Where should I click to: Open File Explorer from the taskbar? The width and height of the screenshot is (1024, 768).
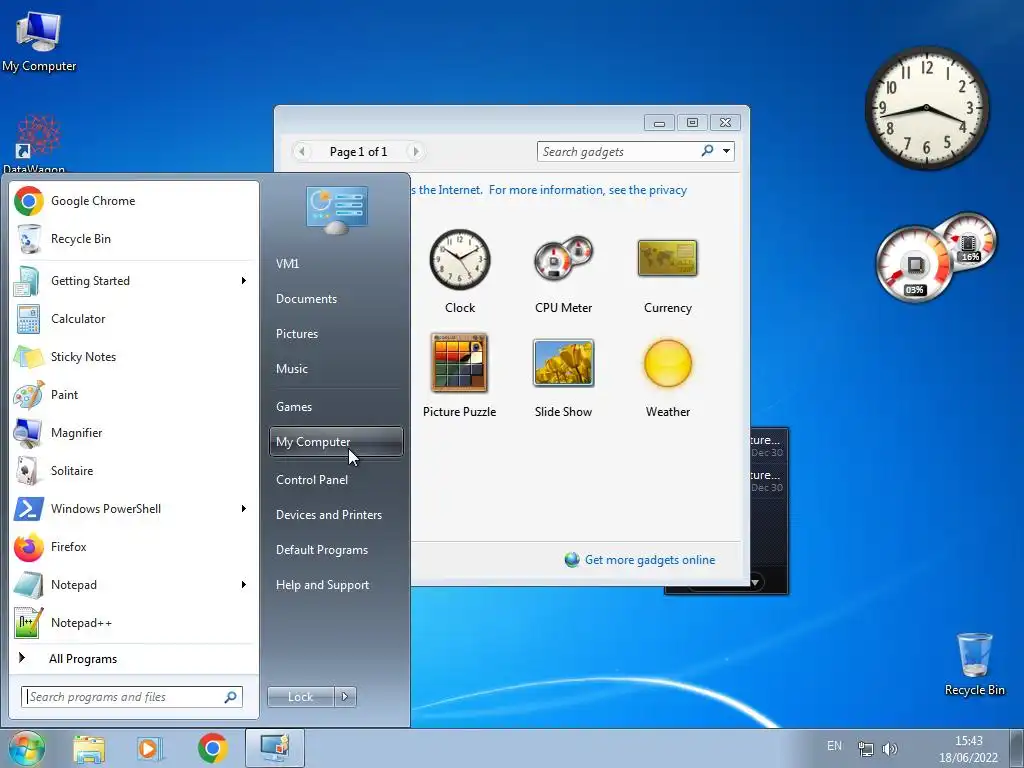pyautogui.click(x=89, y=748)
